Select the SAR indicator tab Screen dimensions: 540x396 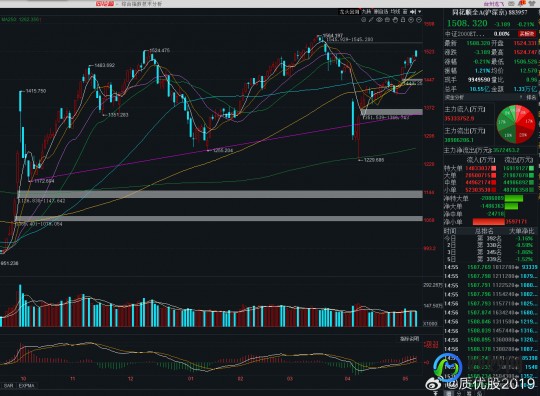pyautogui.click(x=8, y=386)
